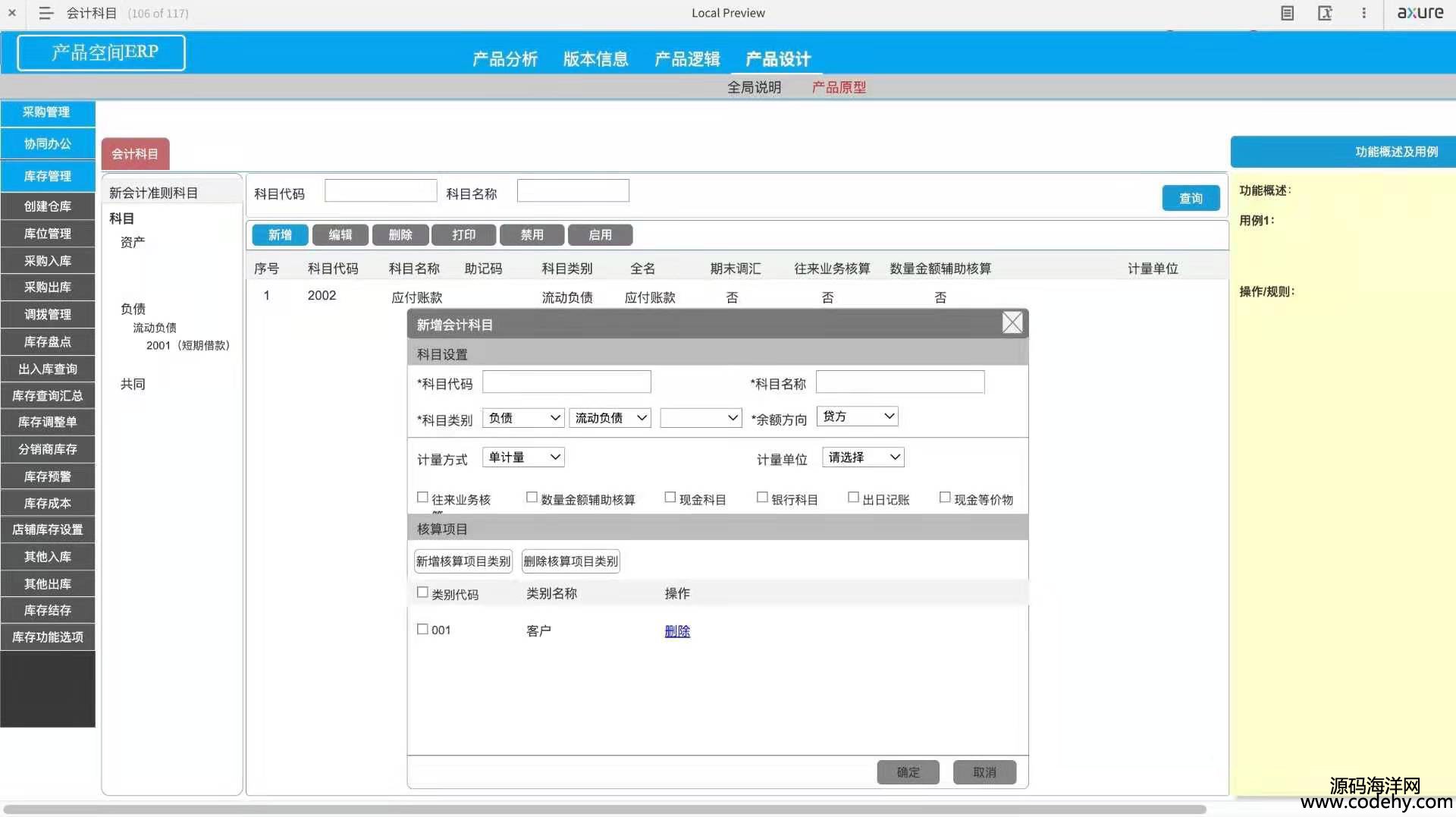Switch to 版本信息 top menu
Image resolution: width=1456 pixels, height=817 pixels.
click(596, 59)
